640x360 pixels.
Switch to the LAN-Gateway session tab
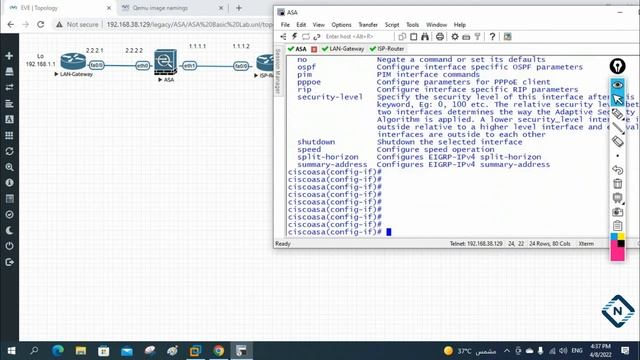[x=343, y=49]
